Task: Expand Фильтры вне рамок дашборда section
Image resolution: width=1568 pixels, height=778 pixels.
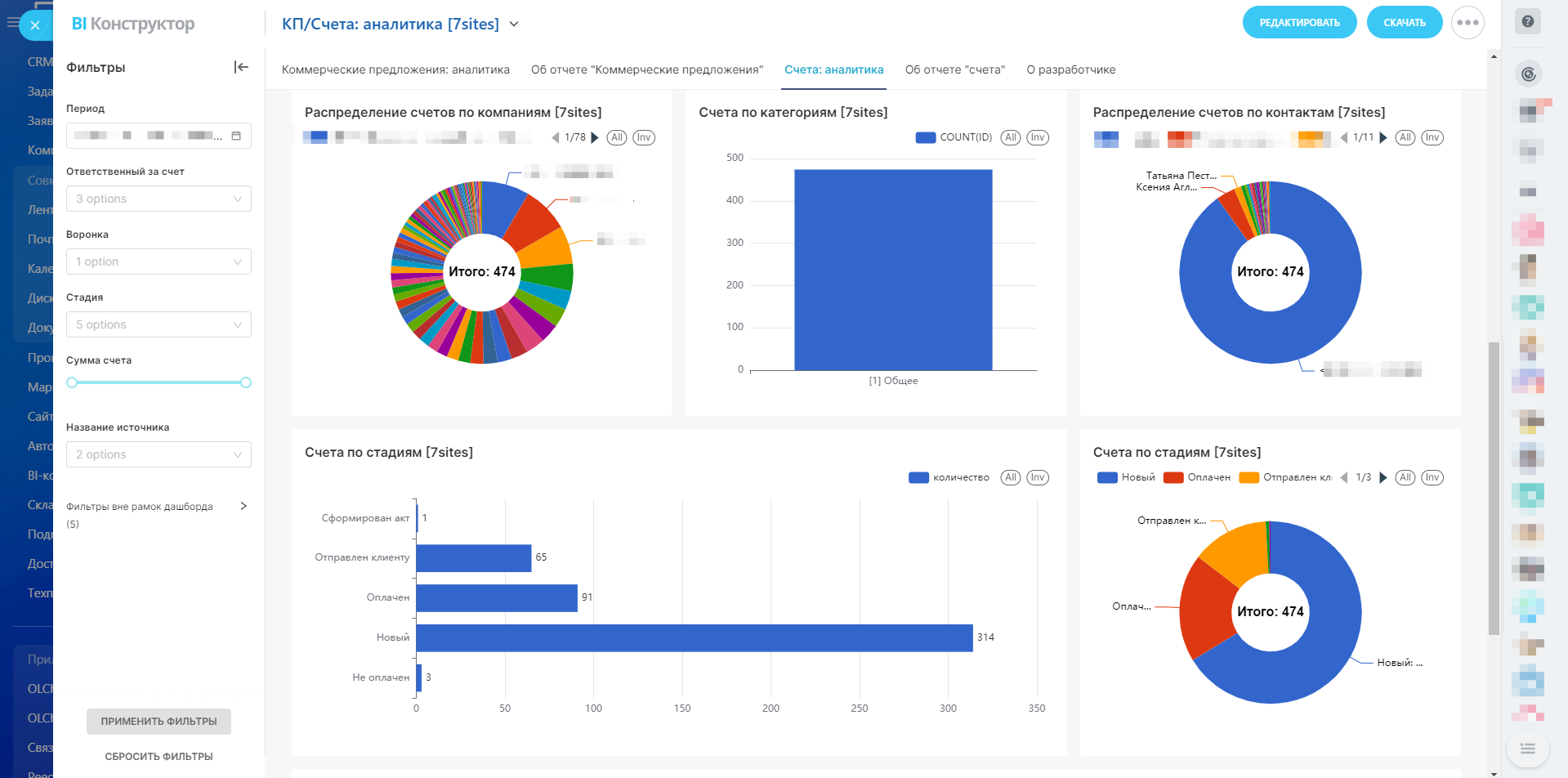Action: click(x=243, y=506)
